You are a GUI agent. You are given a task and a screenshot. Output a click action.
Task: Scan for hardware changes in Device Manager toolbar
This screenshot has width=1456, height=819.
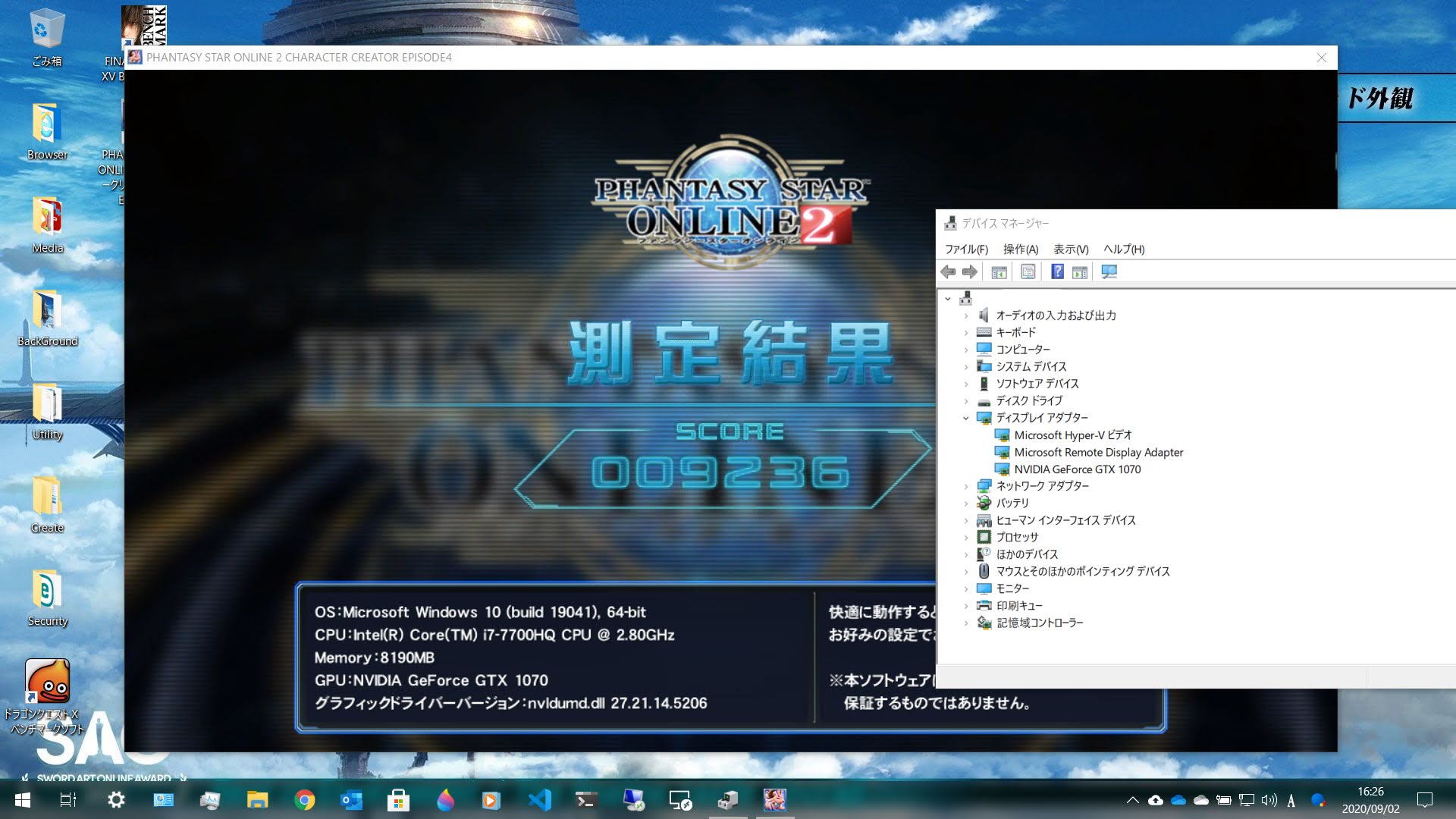(x=1109, y=271)
